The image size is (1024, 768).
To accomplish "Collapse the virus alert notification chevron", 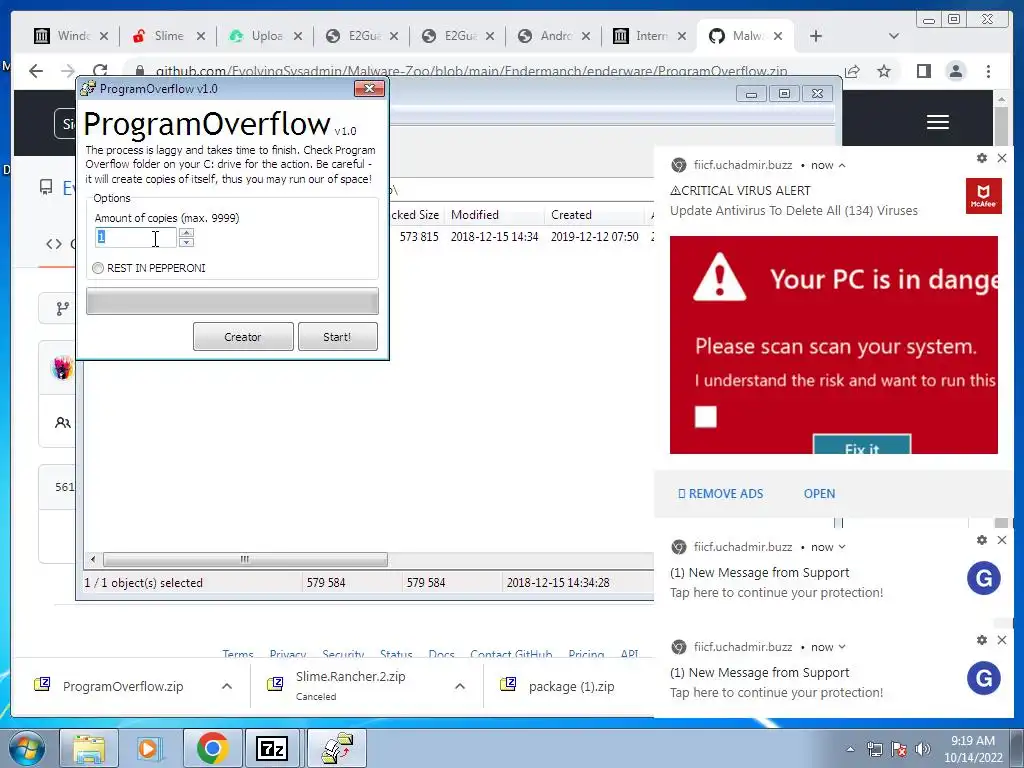I will coord(842,165).
